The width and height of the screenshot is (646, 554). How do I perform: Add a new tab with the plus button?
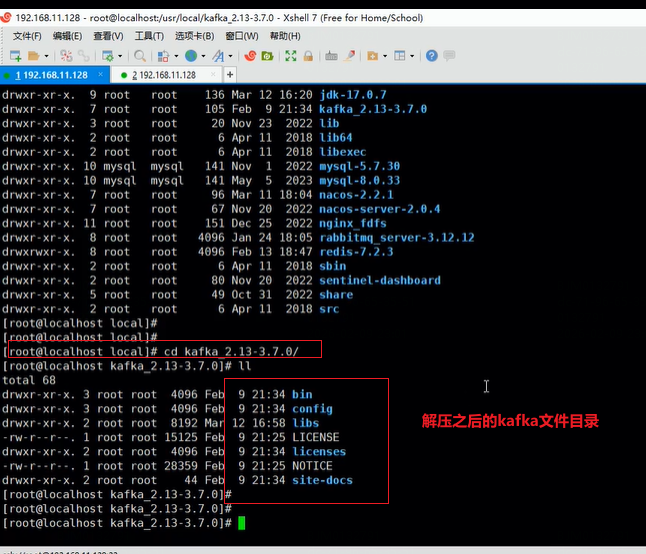(x=230, y=75)
